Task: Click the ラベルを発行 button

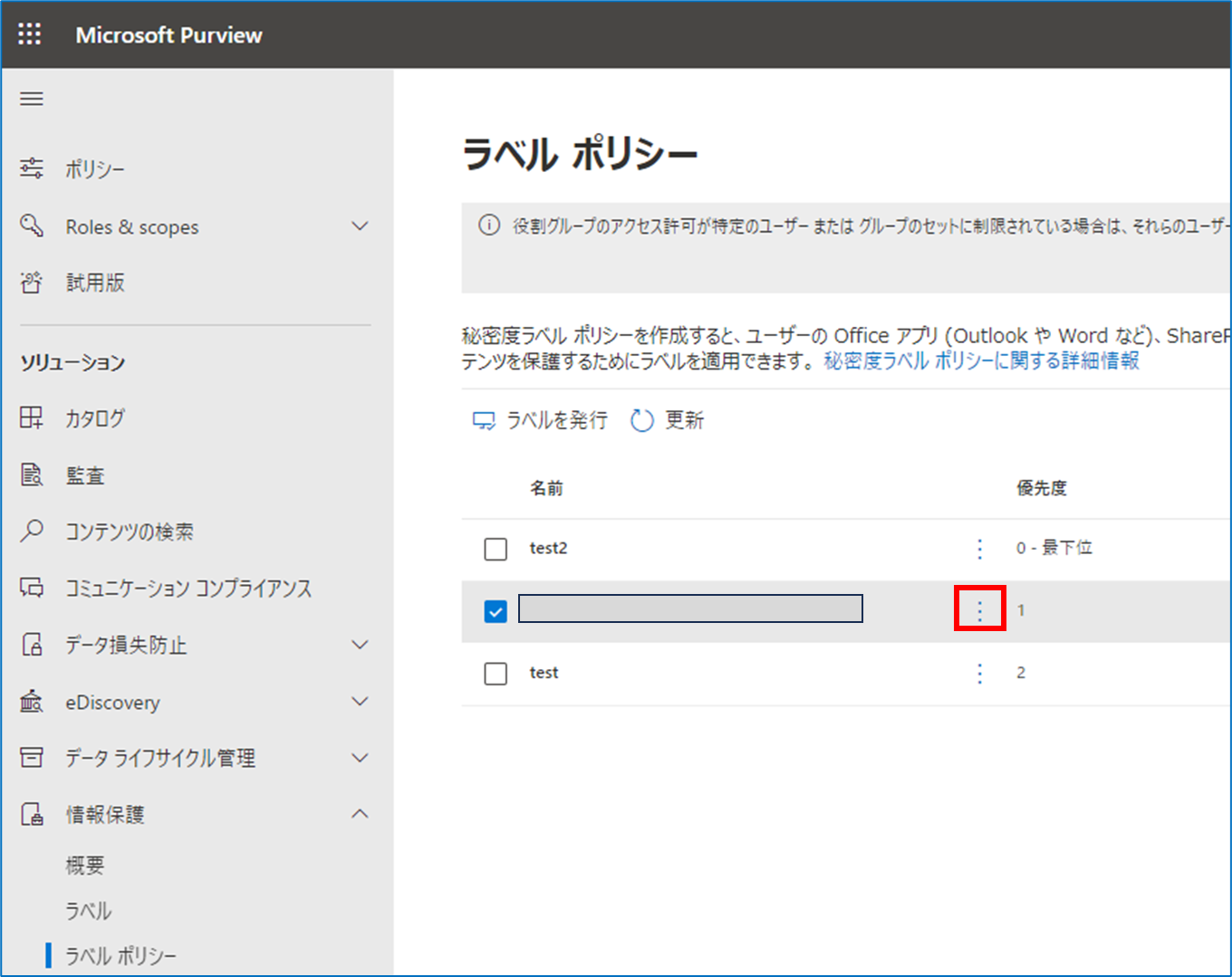Action: 540,420
